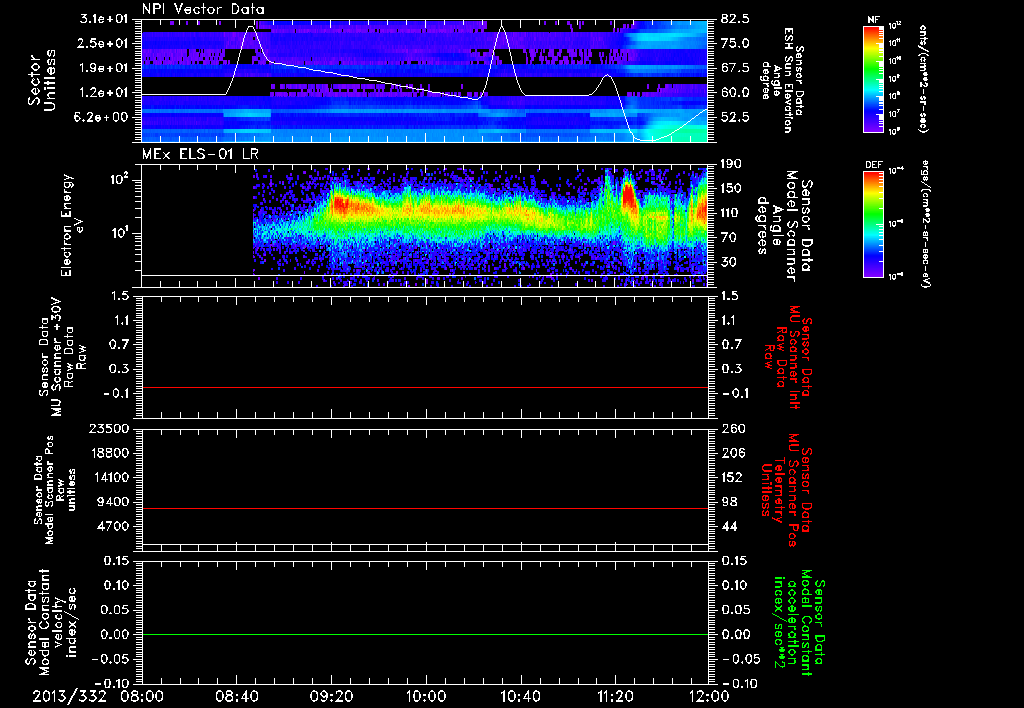Click the 11:20 time tick label

point(614,696)
